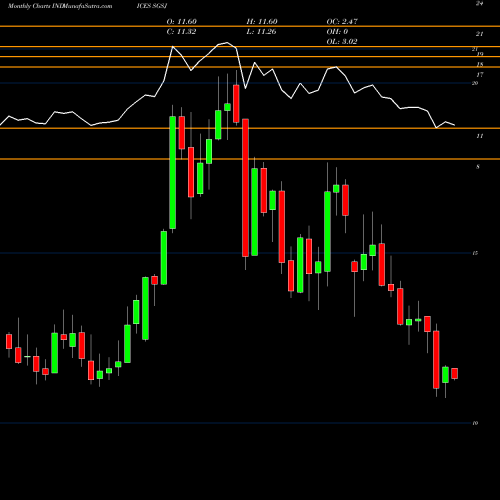Click the 'ICES SGSJ' symbol label
The image size is (500, 500).
(152, 6)
